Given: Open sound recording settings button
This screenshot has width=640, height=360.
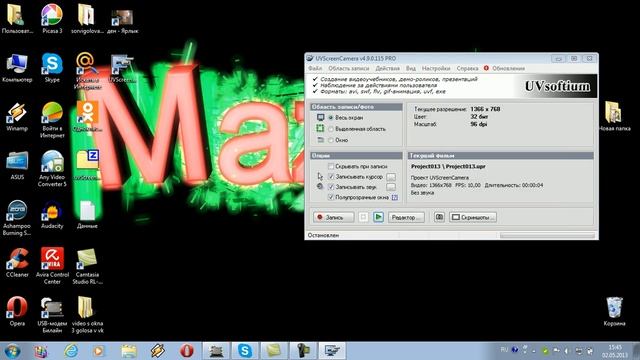Looking at the screenshot, I should (391, 187).
